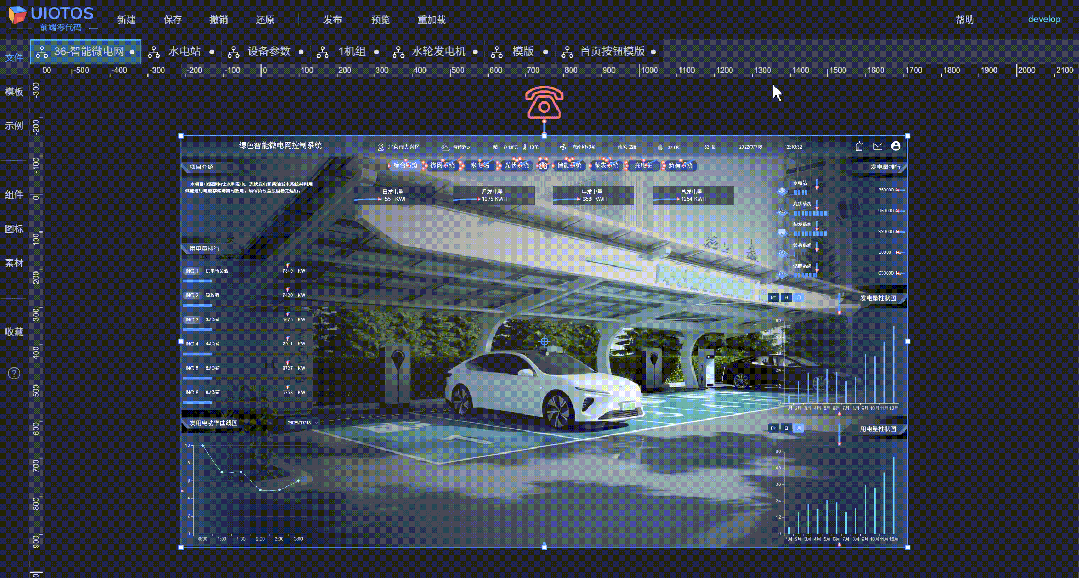Click 新建 in the top menu
This screenshot has width=1079, height=578.
tap(126, 19)
